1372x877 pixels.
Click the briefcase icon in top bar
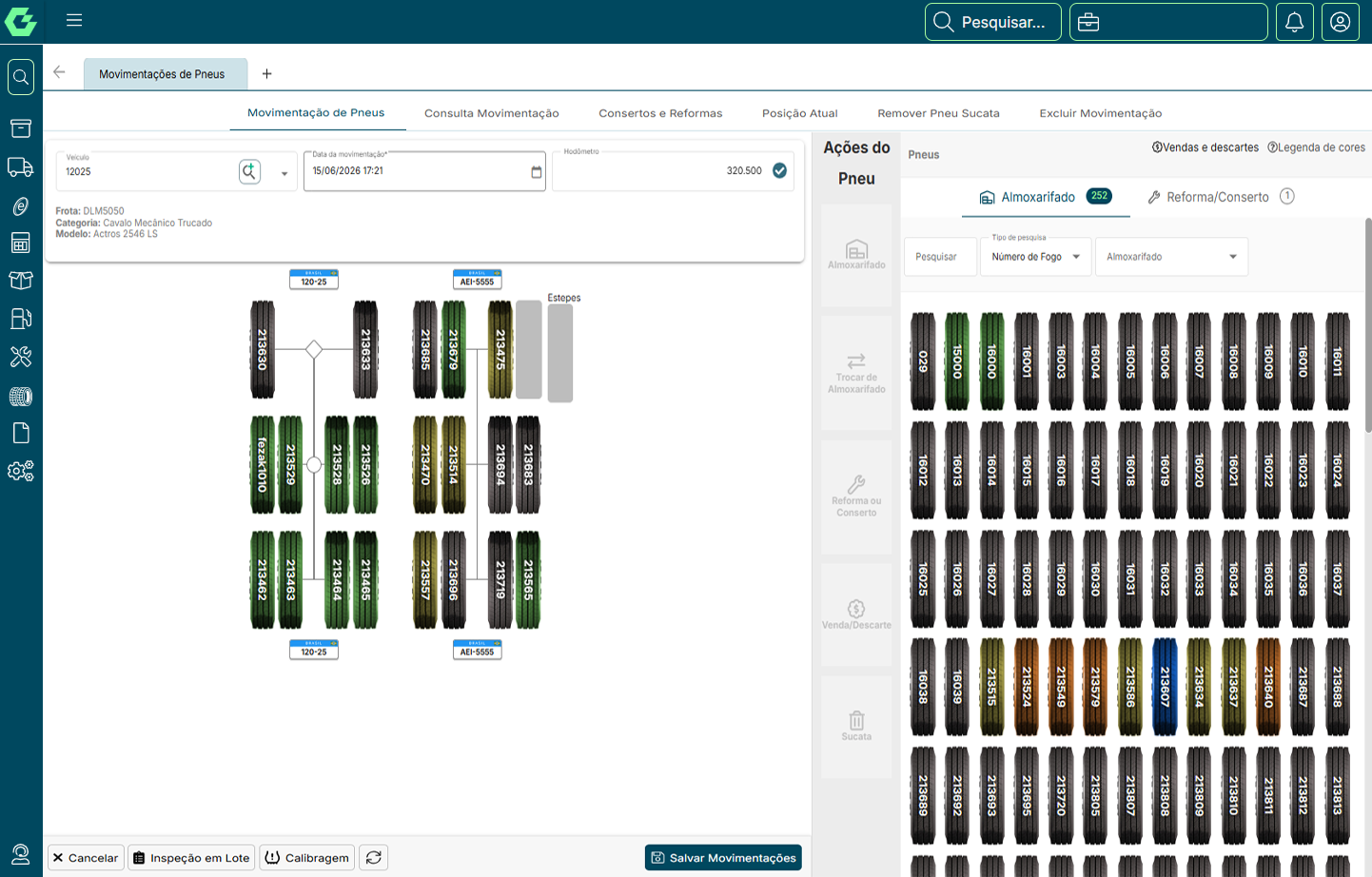tap(1088, 22)
